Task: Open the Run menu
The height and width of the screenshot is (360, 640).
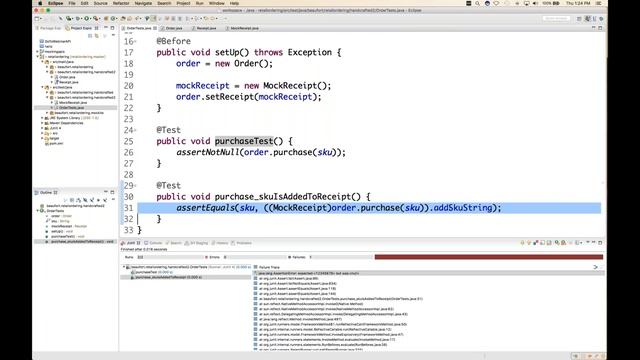Action: 200,3
